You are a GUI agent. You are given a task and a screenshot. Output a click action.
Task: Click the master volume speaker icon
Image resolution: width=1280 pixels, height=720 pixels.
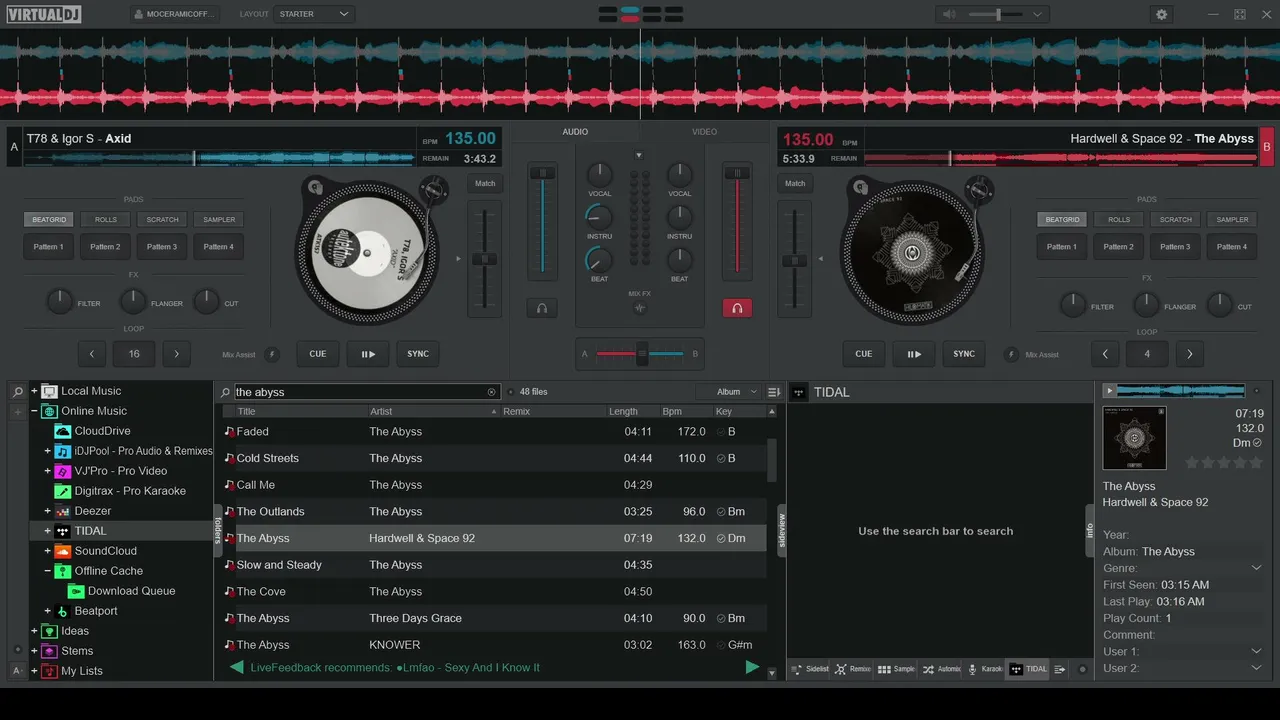coord(949,14)
